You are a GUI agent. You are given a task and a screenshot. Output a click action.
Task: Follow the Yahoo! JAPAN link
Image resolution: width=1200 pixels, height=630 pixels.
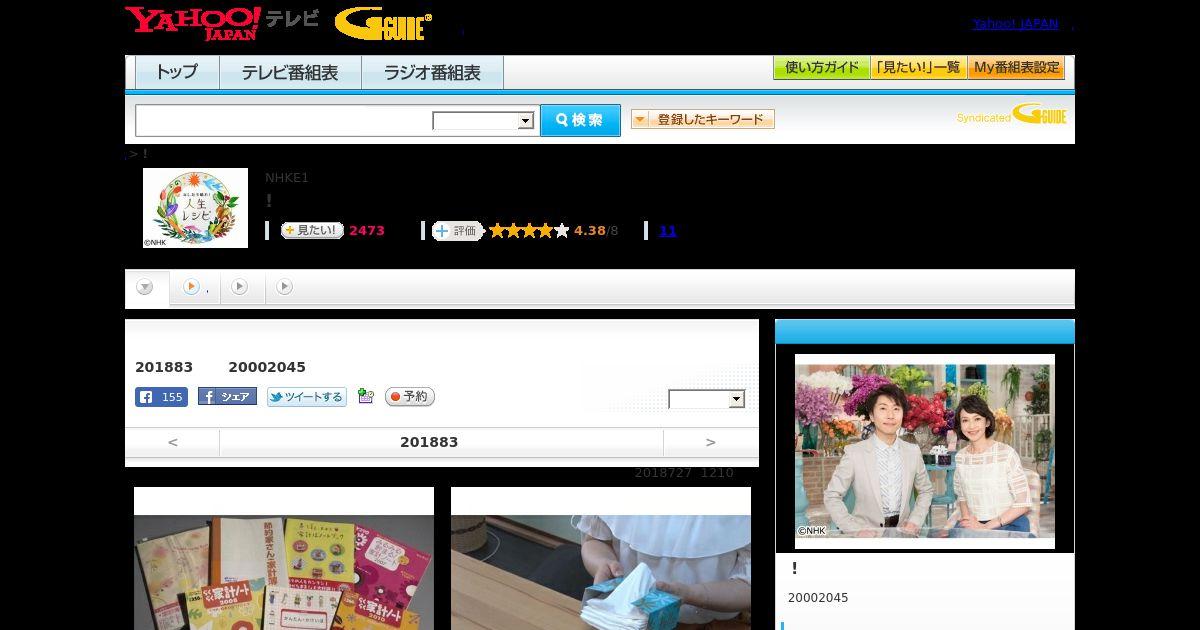(1015, 24)
